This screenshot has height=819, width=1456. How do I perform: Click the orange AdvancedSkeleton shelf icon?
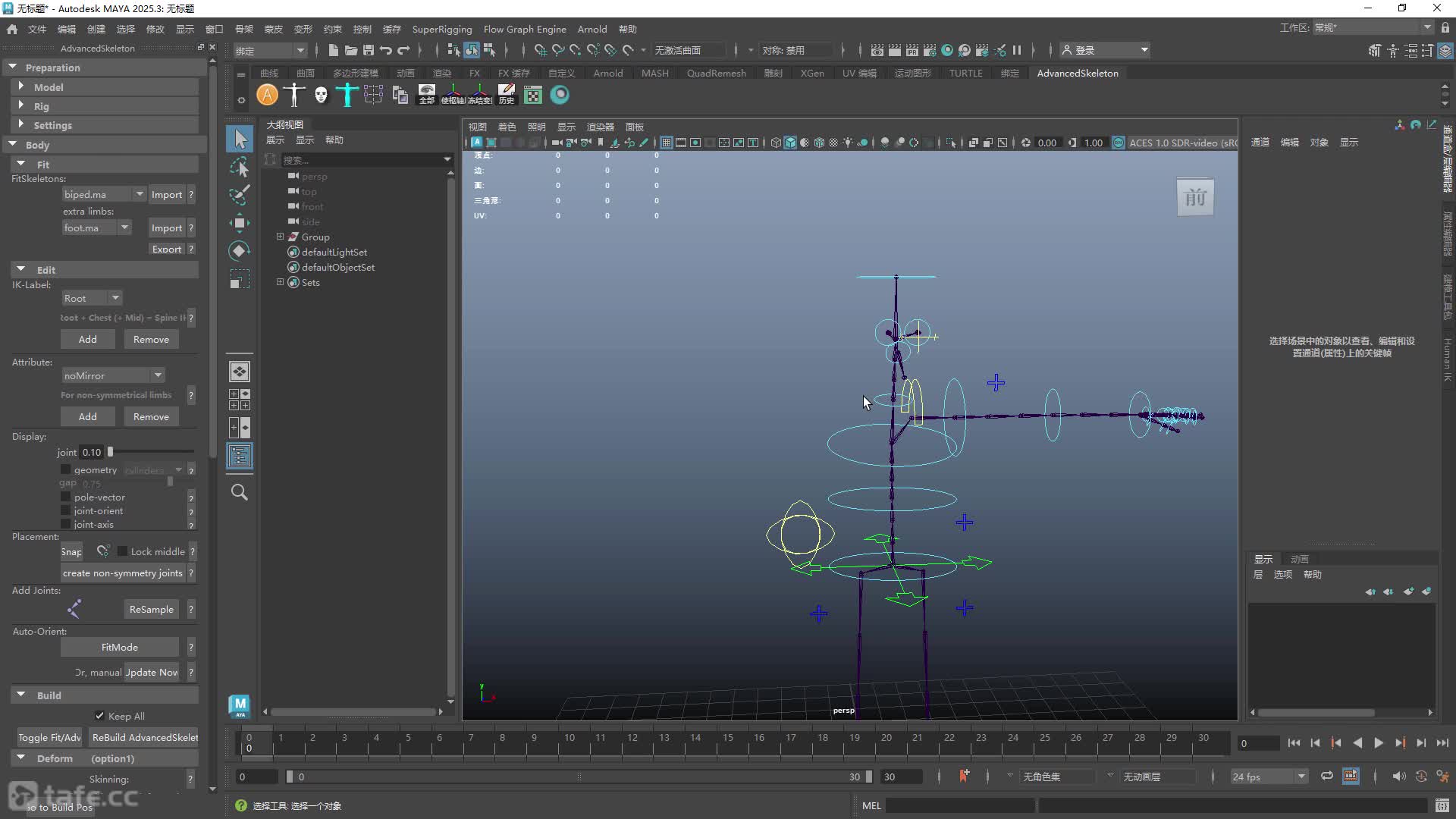(x=267, y=95)
